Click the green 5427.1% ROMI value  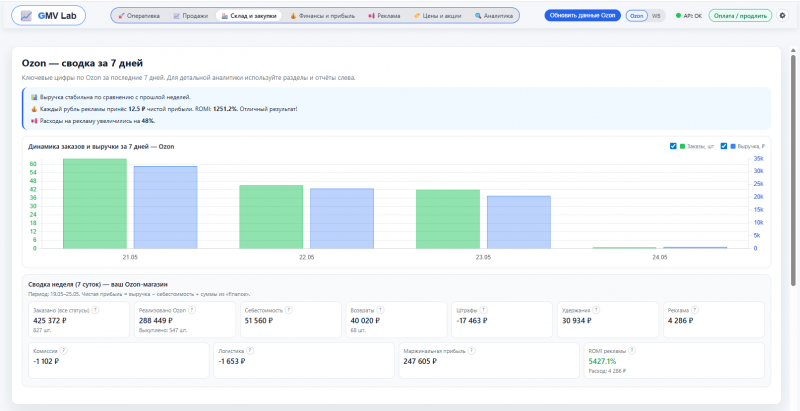point(602,362)
